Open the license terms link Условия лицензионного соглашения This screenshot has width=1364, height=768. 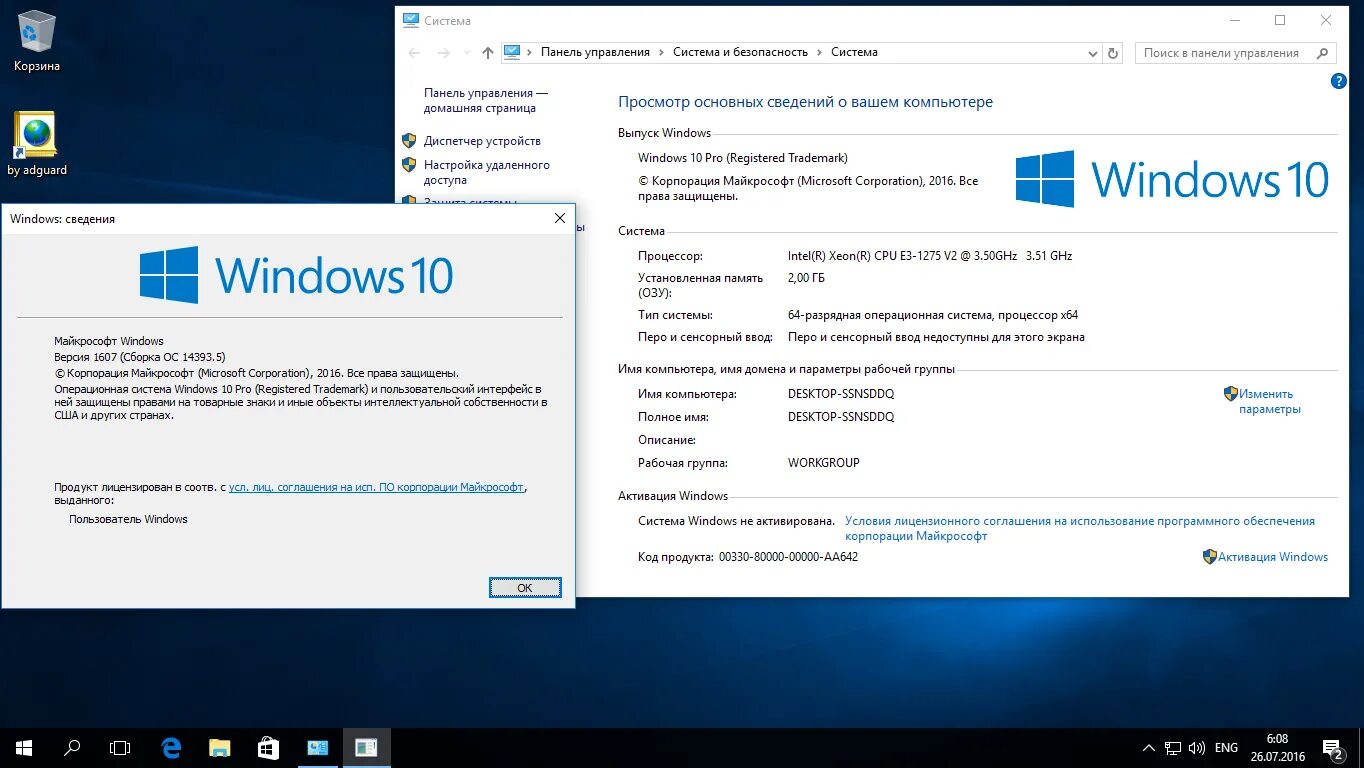(1080, 528)
